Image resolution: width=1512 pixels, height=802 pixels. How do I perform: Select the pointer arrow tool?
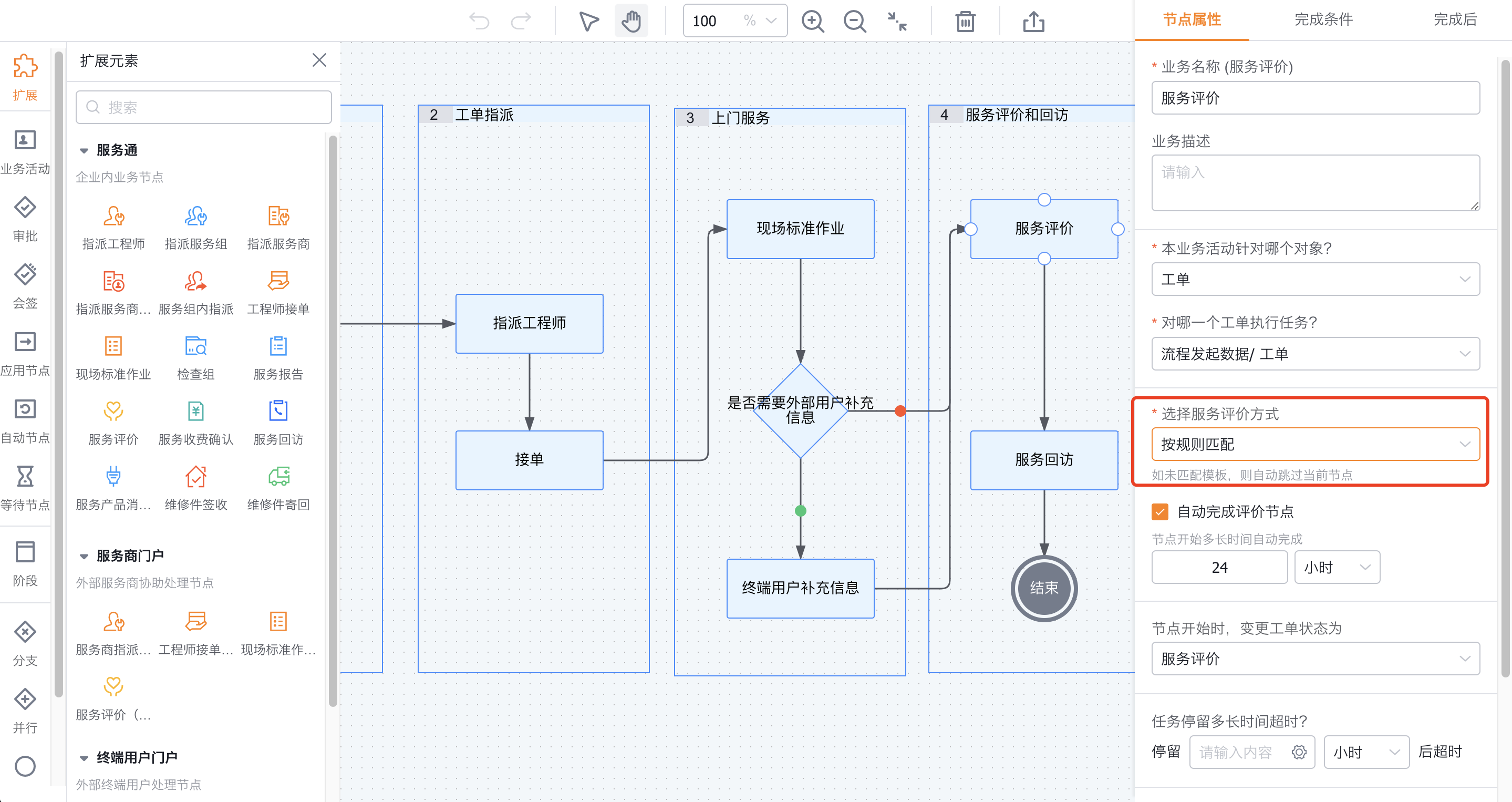(588, 21)
